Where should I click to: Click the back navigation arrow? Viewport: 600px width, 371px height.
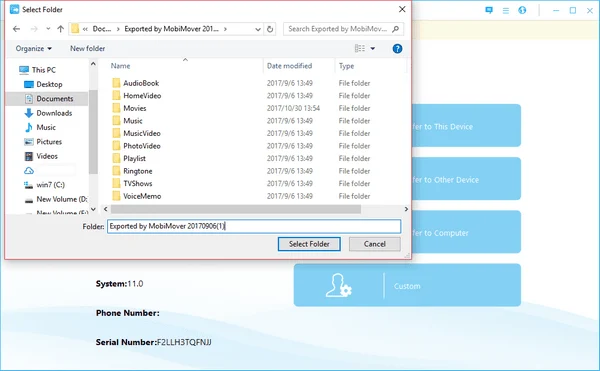(x=16, y=29)
